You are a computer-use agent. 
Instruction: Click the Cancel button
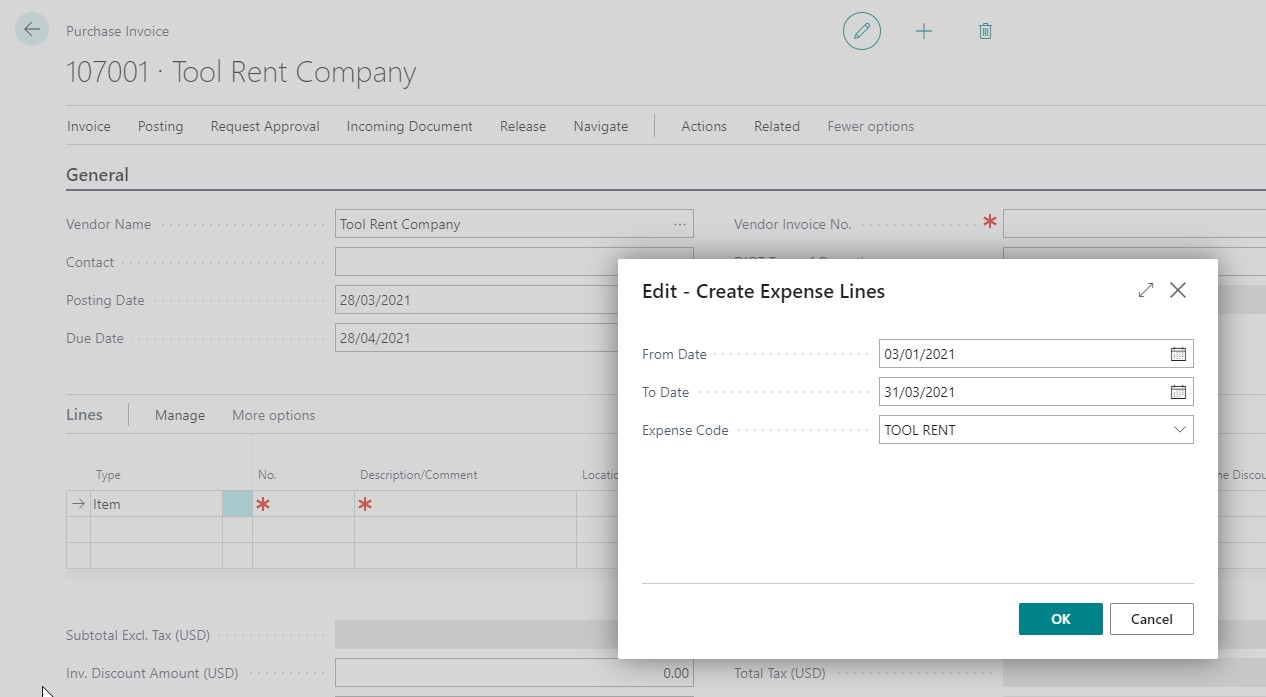1152,619
